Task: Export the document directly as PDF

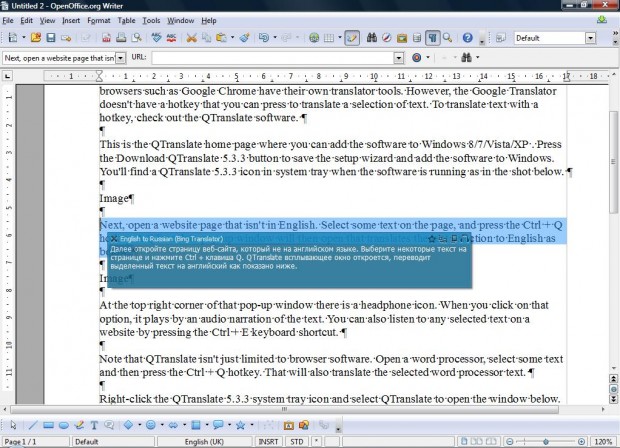Action: [106, 38]
